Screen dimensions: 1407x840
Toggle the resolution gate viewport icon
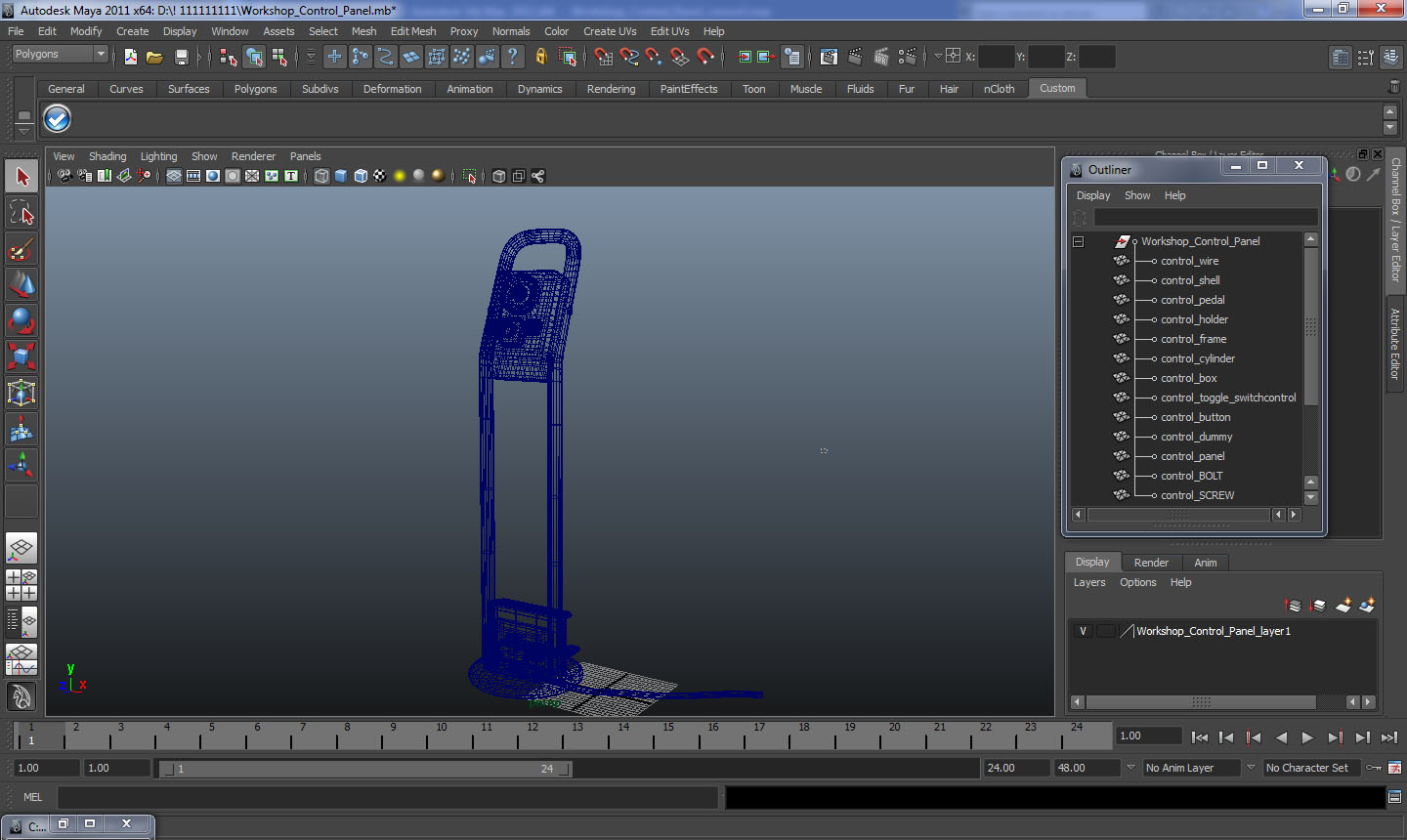pos(213,176)
